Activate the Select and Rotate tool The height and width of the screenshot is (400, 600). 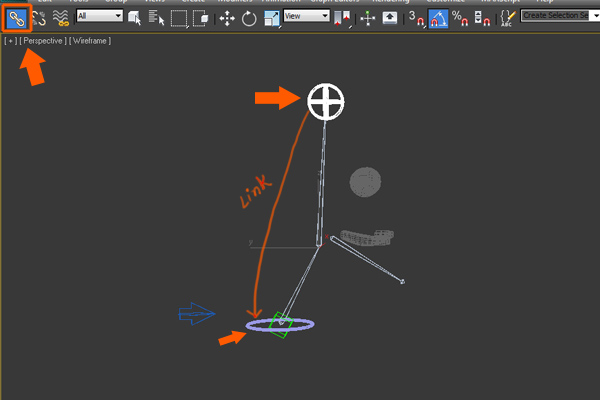(249, 18)
